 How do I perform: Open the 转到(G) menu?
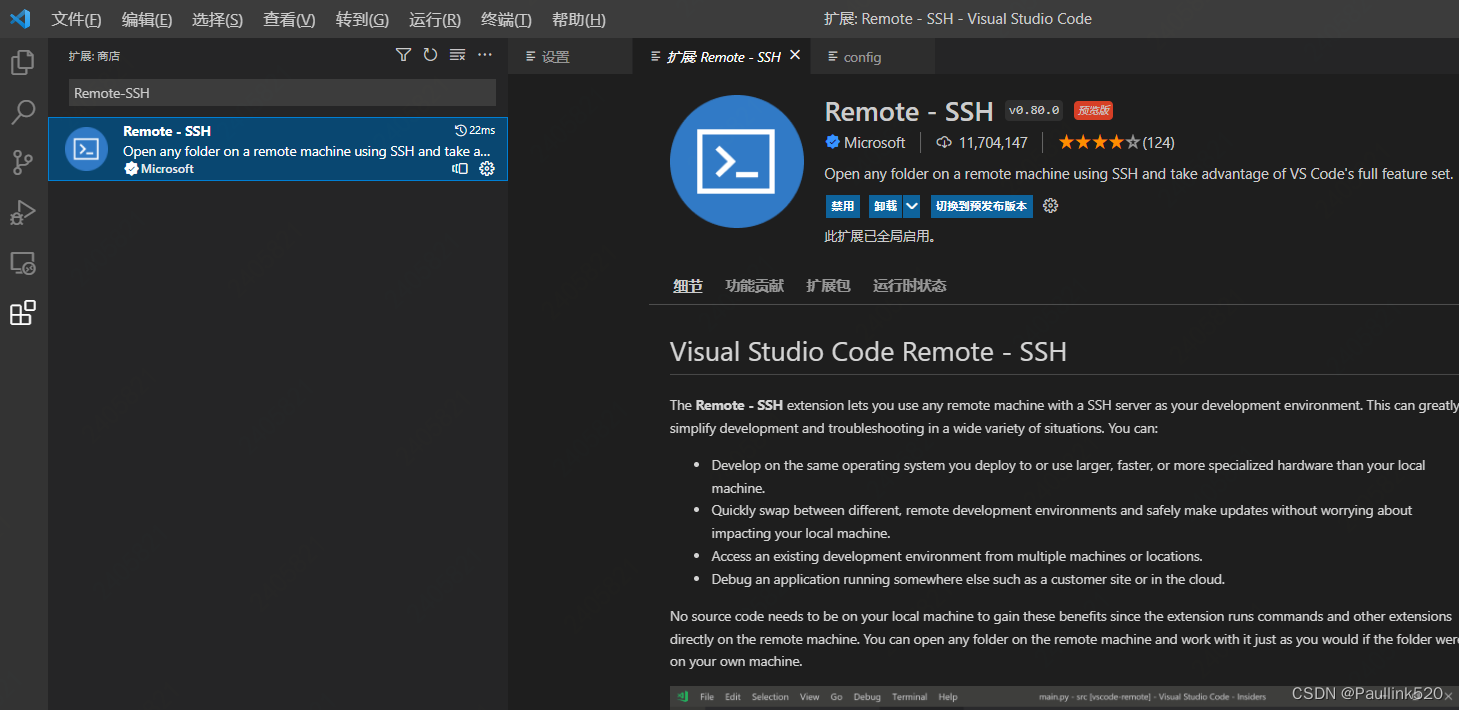click(362, 20)
